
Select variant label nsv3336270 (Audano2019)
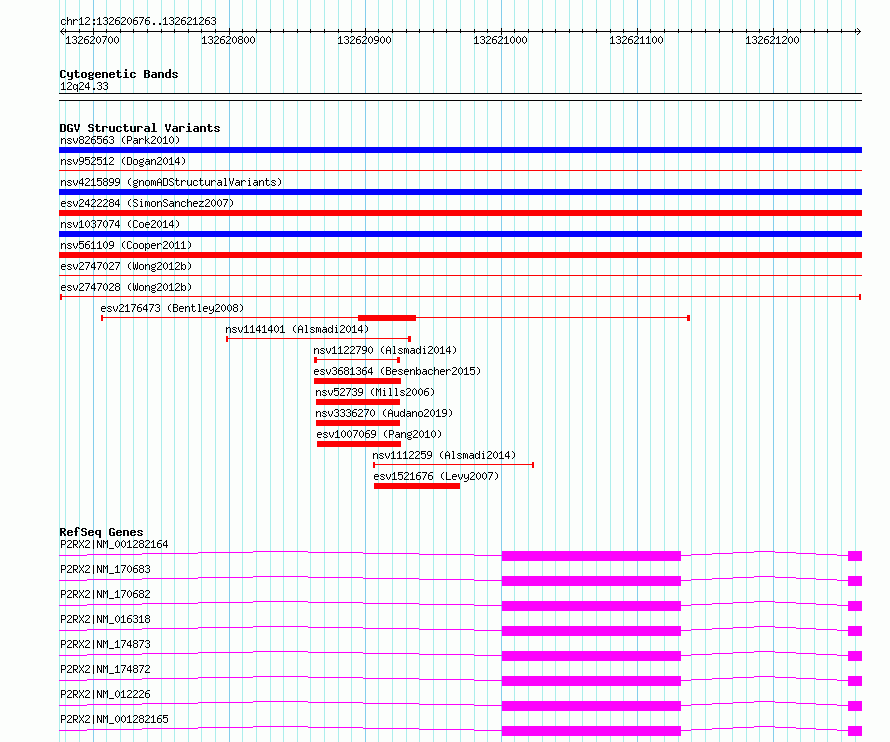click(x=384, y=413)
